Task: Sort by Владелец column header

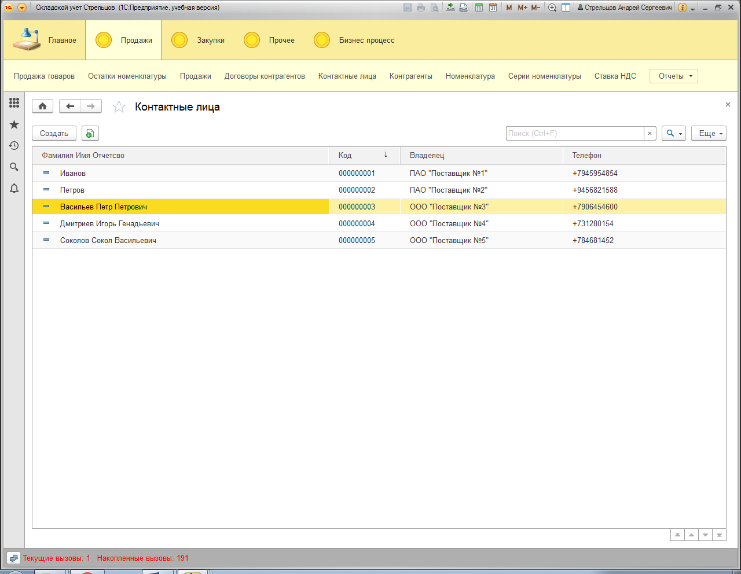Action: coord(482,155)
